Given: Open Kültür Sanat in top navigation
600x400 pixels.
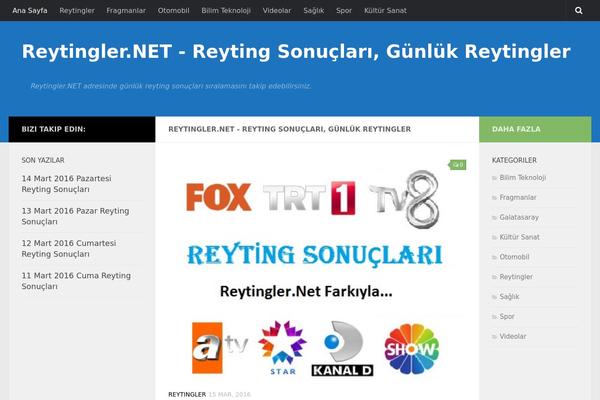Looking at the screenshot, I should (385, 11).
